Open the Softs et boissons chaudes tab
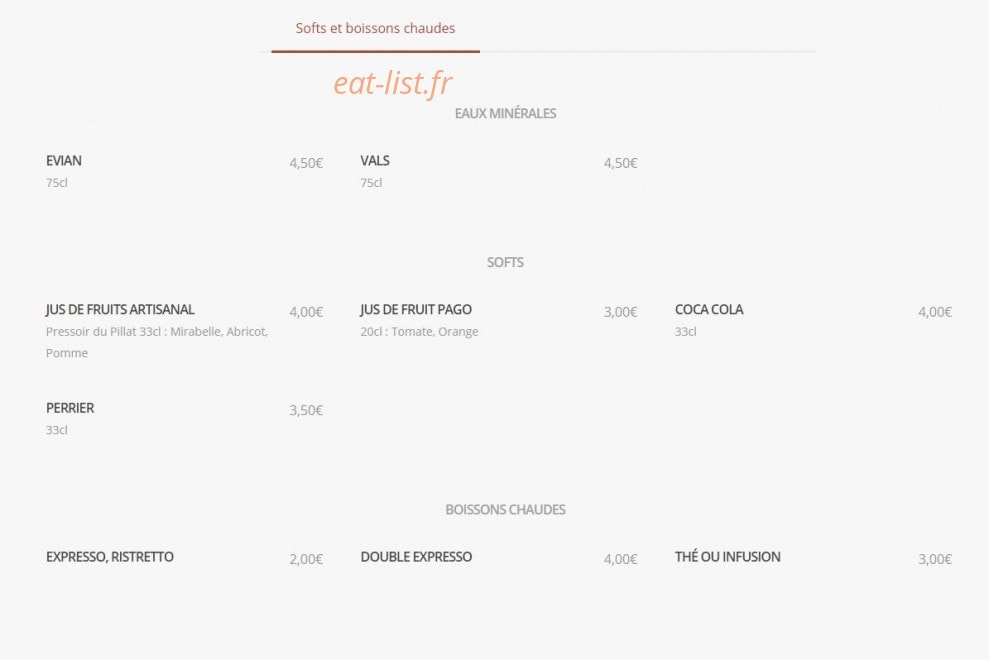 click(x=375, y=28)
